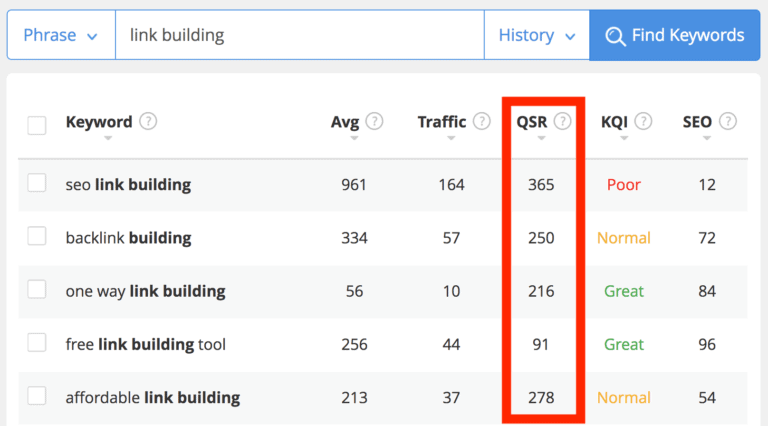Image resolution: width=768 pixels, height=426 pixels.
Task: Sort by QSR column arrow
Action: [x=541, y=139]
